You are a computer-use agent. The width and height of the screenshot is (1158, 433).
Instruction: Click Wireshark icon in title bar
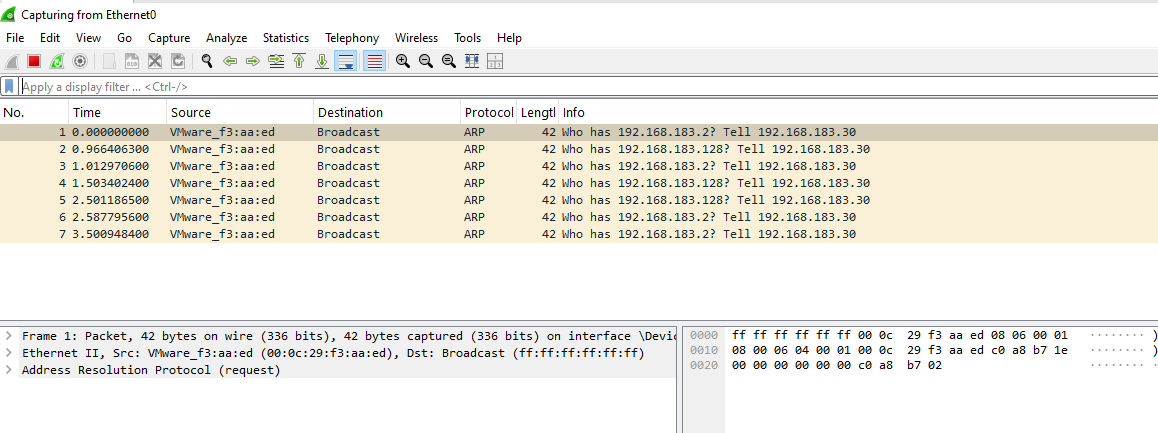[10, 14]
